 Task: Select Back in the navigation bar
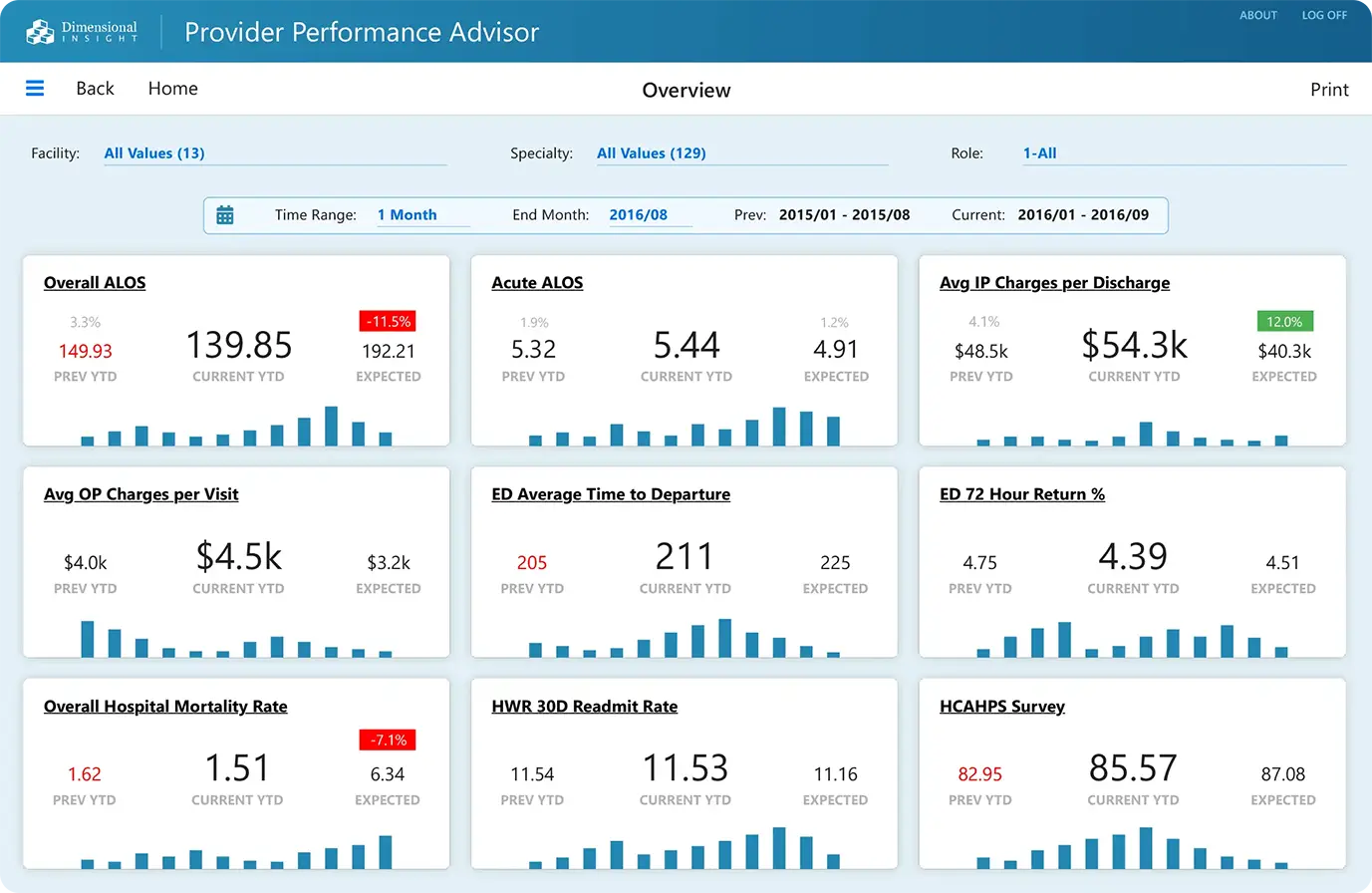pos(94,88)
